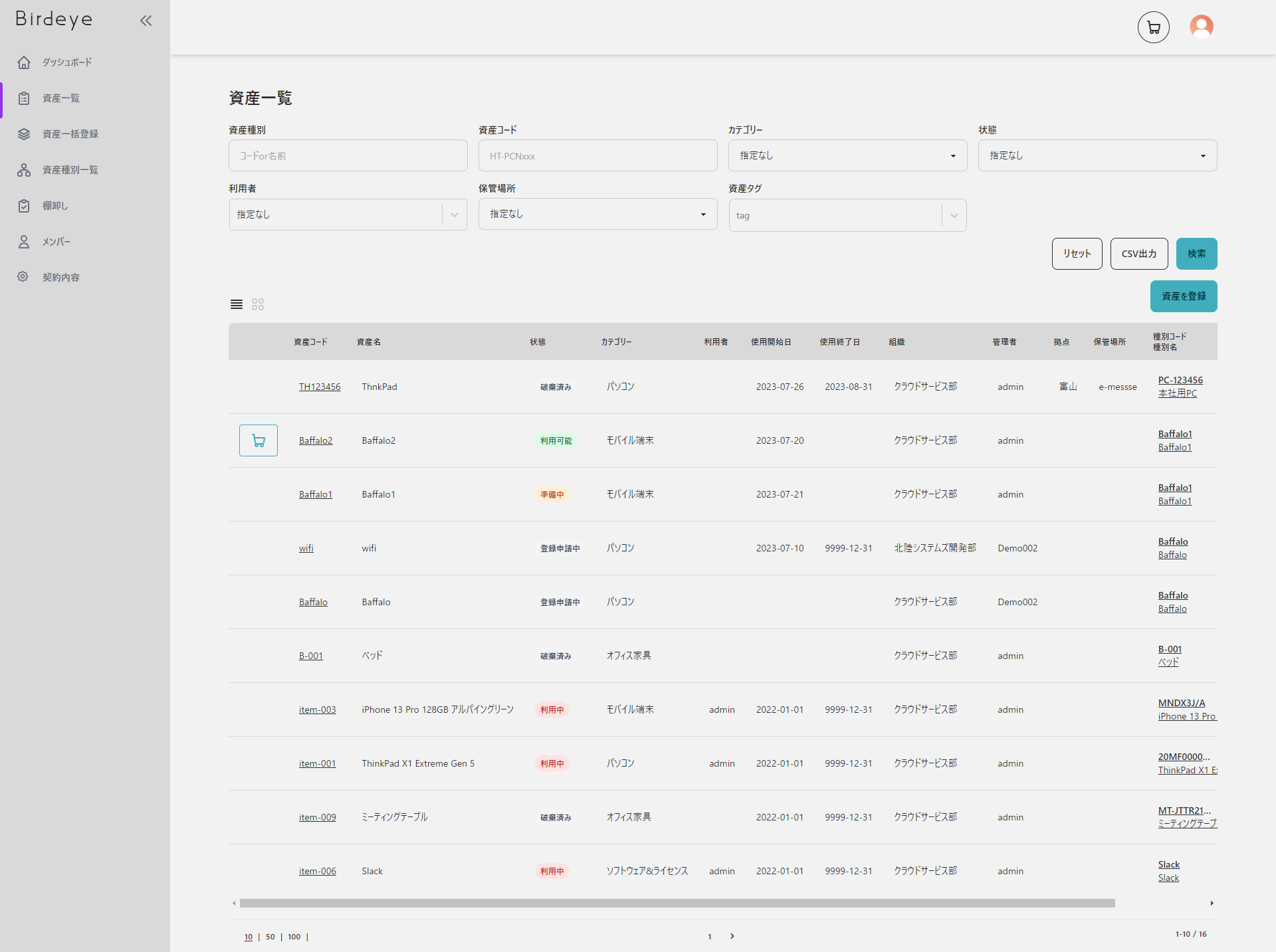This screenshot has height=952, width=1276.
Task: Click the CSV出力 button
Action: (1138, 254)
